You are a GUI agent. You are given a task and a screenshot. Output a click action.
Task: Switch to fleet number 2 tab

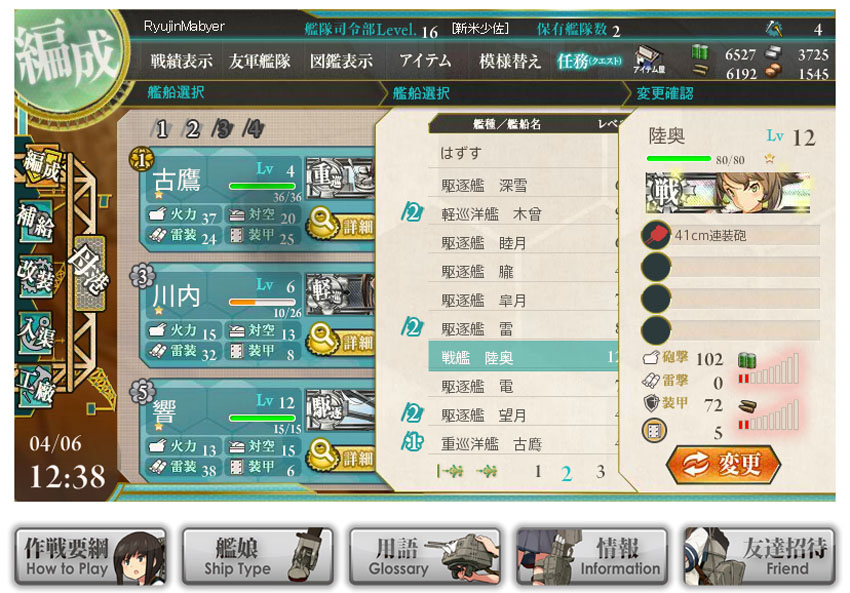(x=192, y=129)
